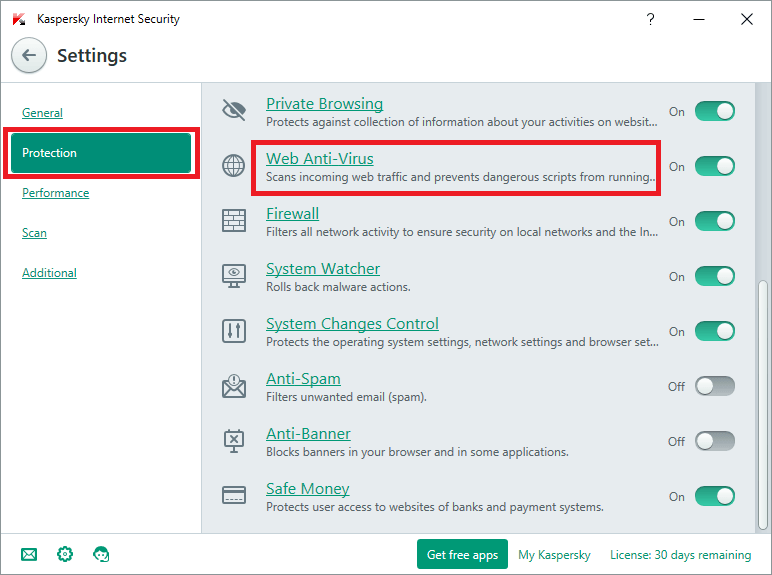Disable the Firewall toggle
Screen dimensions: 772x575
tap(714, 221)
